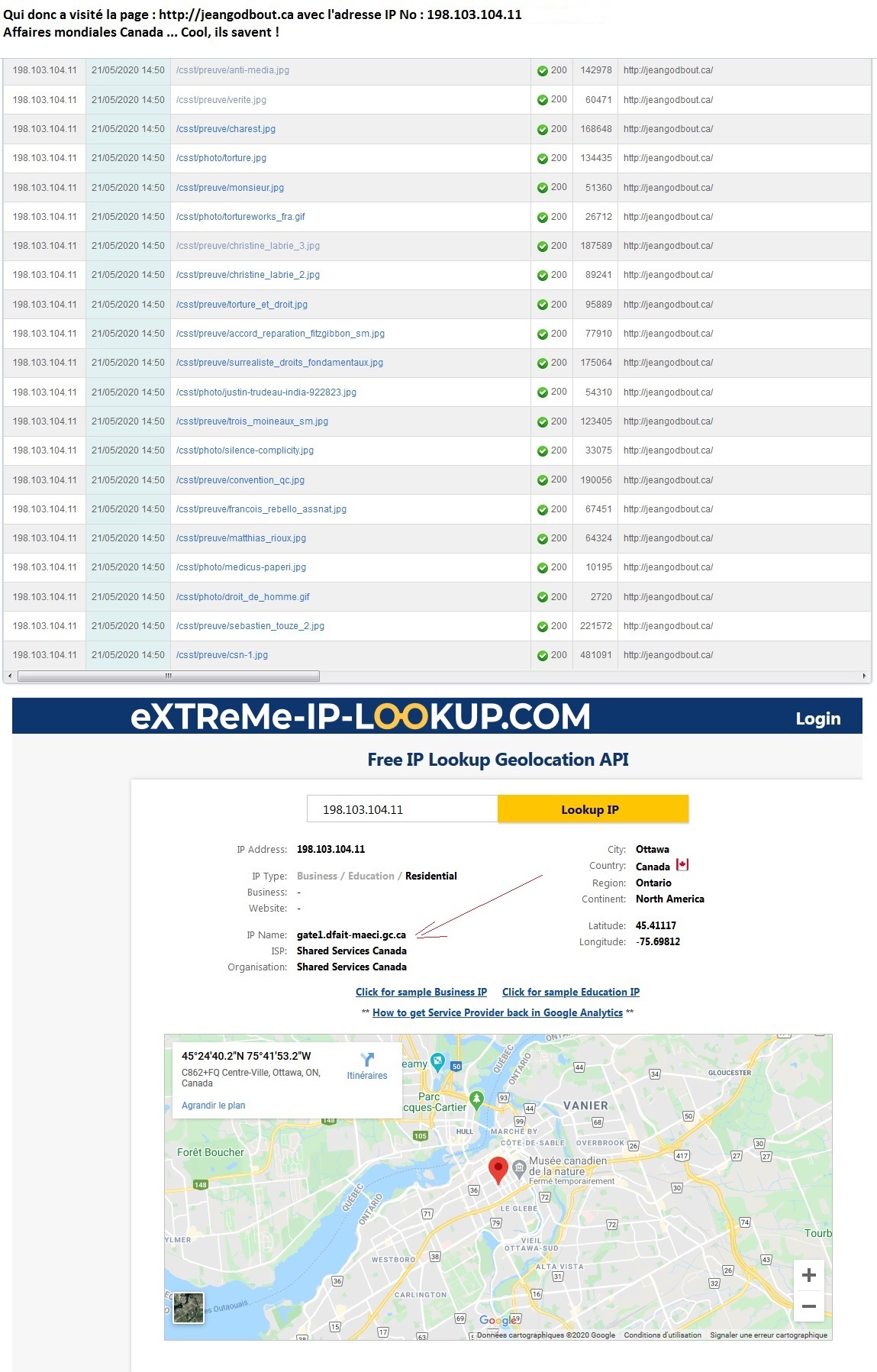Click green status check for anti-media.jpg row

(543, 71)
